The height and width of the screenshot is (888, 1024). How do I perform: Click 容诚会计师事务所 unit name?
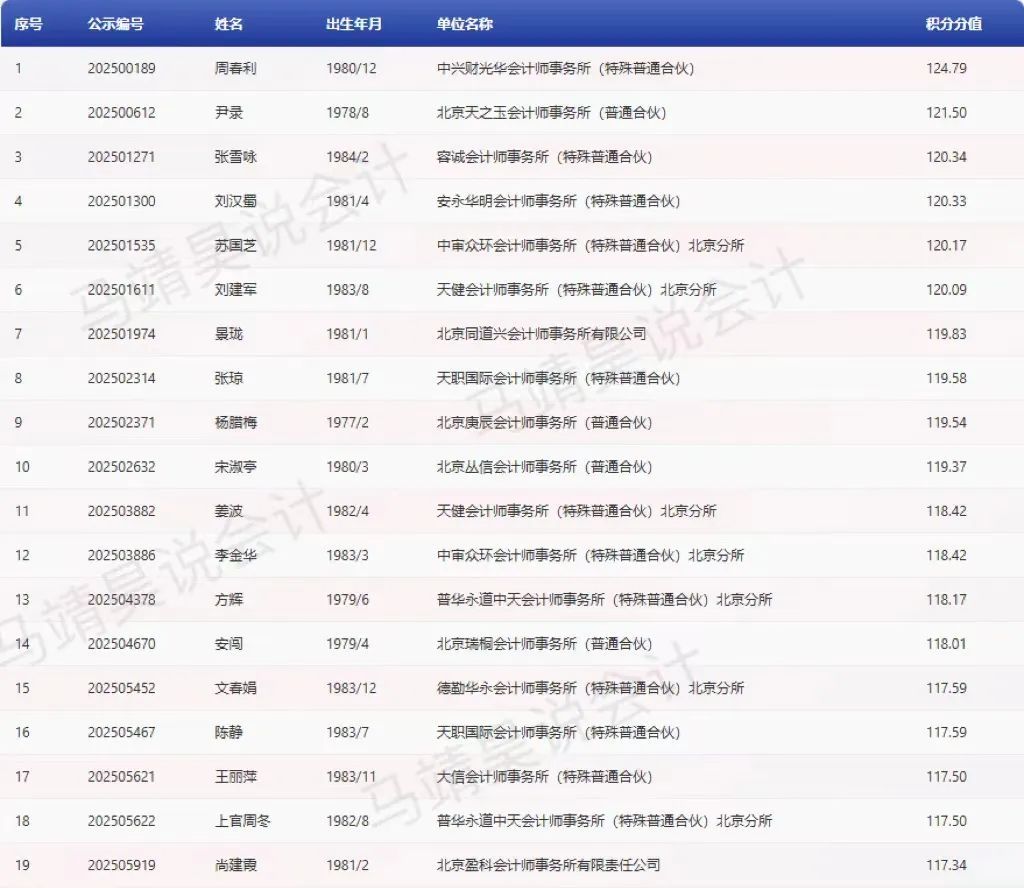(x=545, y=157)
